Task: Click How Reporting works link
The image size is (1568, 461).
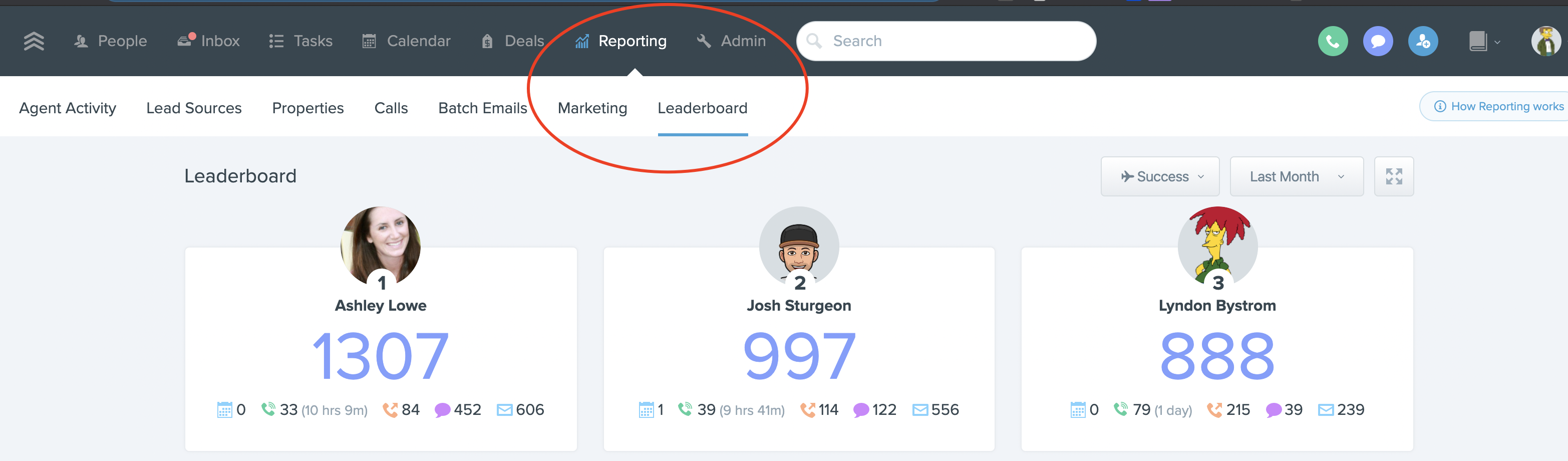Action: pyautogui.click(x=1498, y=107)
